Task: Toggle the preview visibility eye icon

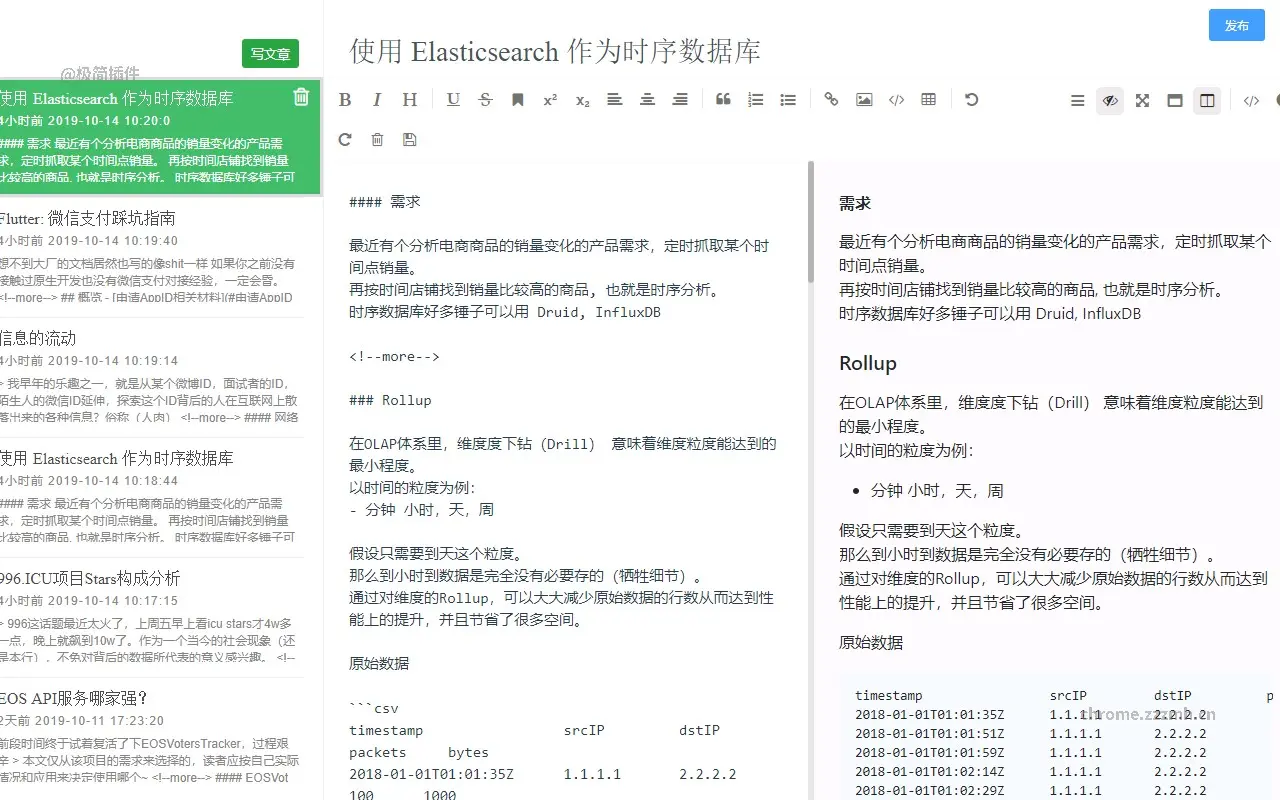Action: click(x=1109, y=100)
